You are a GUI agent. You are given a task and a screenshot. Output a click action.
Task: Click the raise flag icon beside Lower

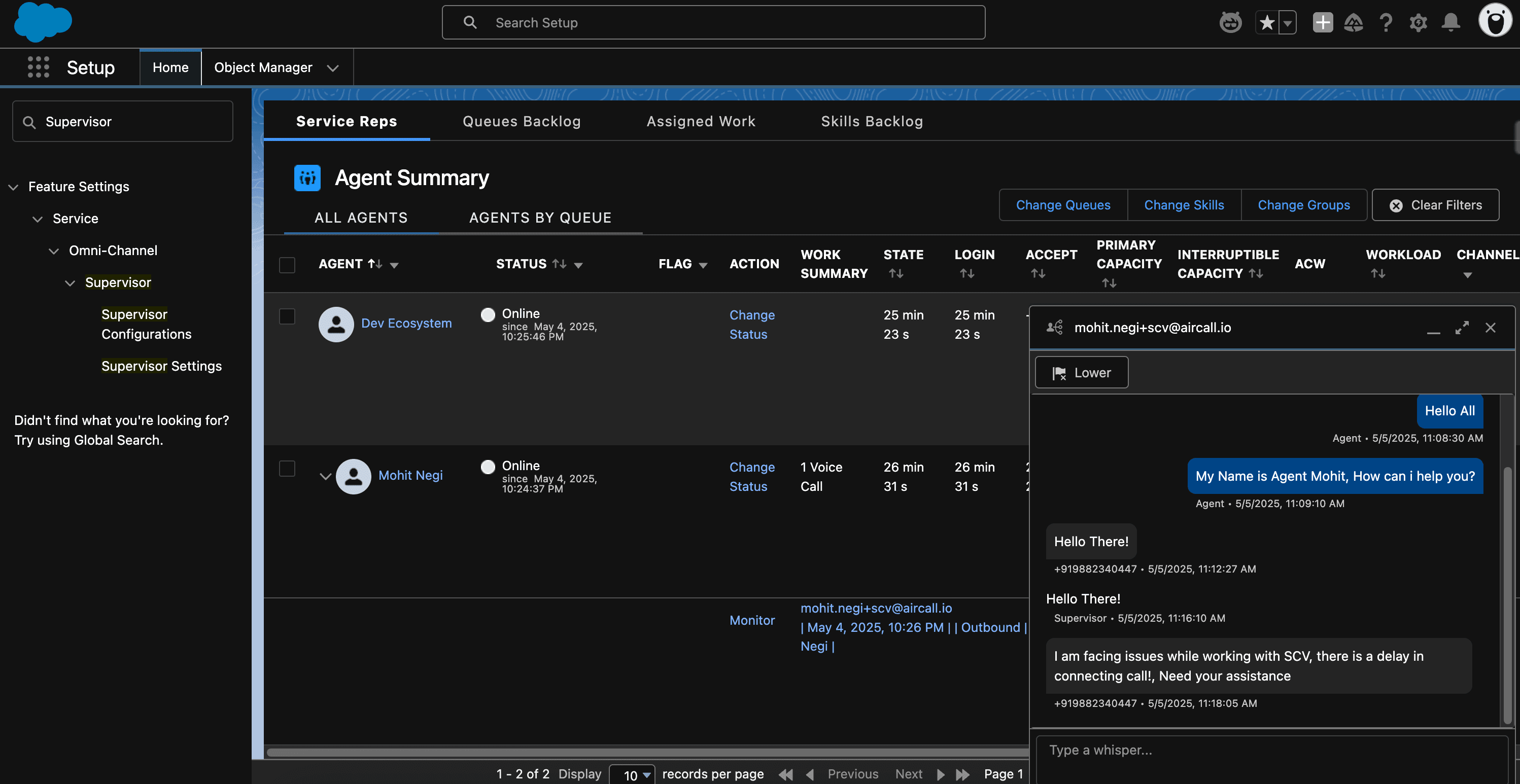click(x=1059, y=372)
